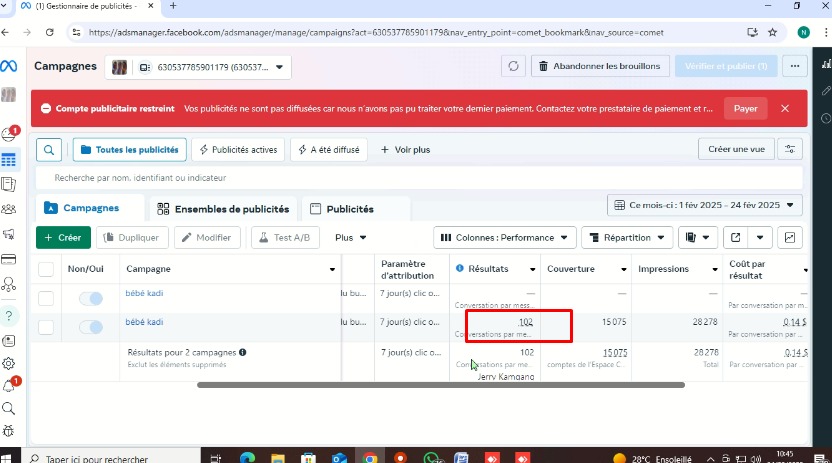Open the Couverture column sort arrow
Screen dimensions: 832x463
(x=623, y=269)
